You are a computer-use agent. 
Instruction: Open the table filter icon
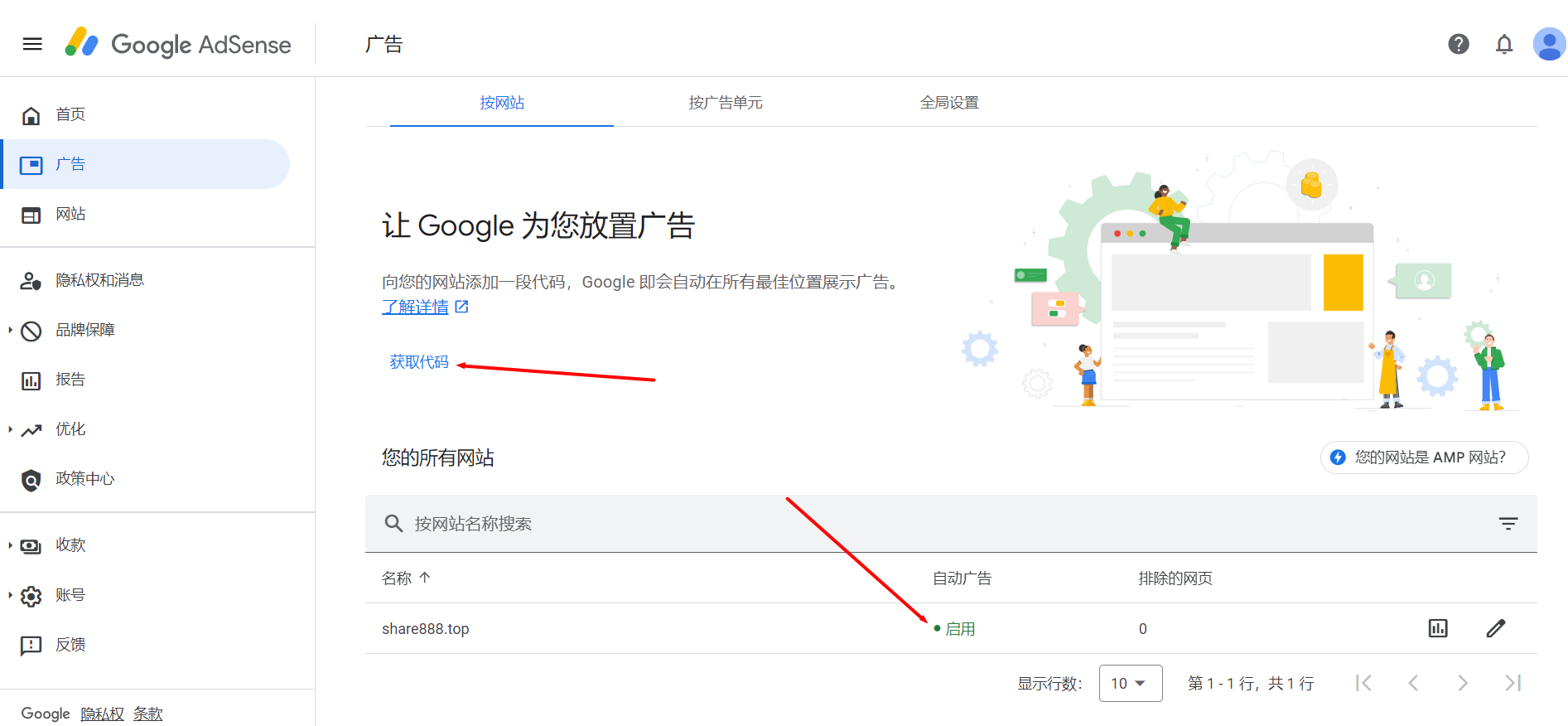(x=1508, y=524)
